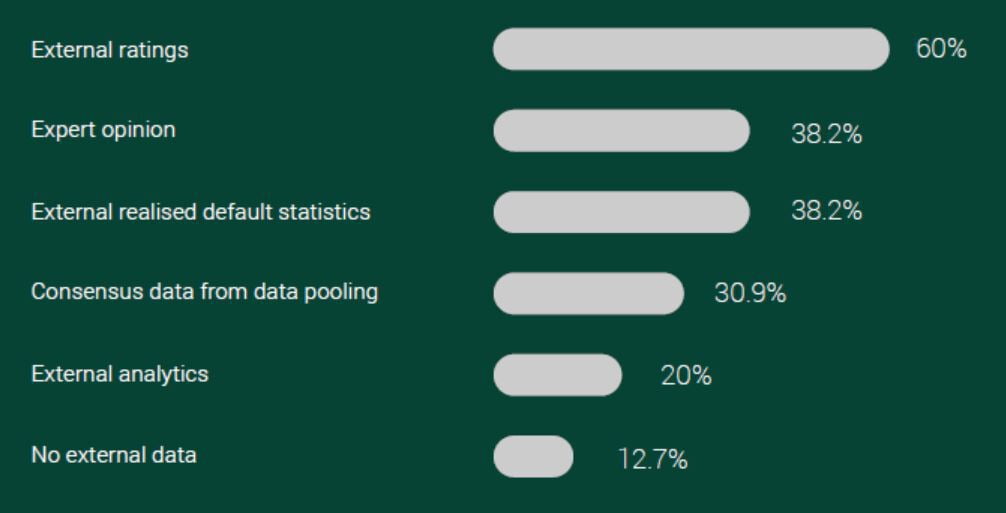The width and height of the screenshot is (1006, 513).
Task: Click the Consensus data from data pooling label
Action: 205,292
